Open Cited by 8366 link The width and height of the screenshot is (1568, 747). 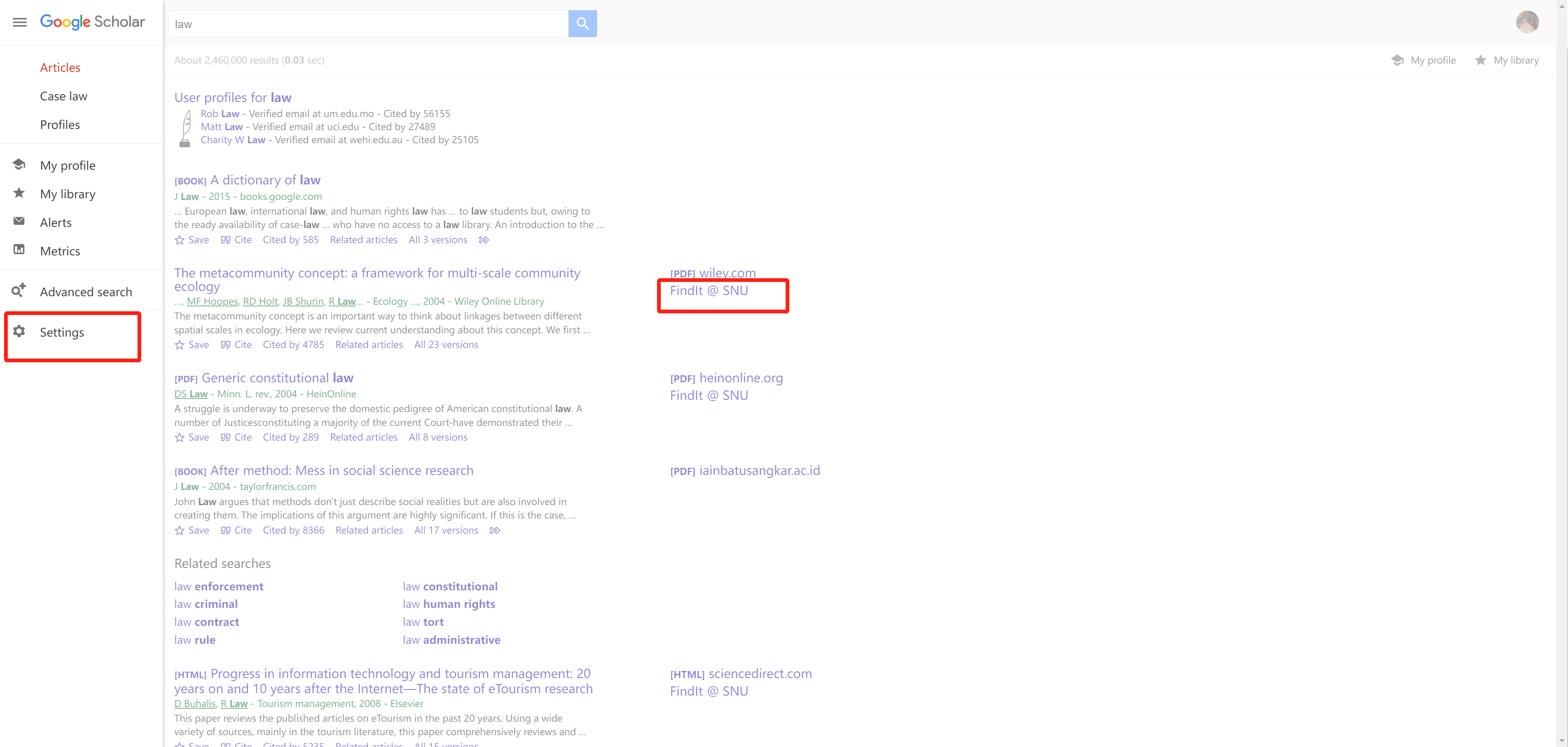[x=293, y=530]
